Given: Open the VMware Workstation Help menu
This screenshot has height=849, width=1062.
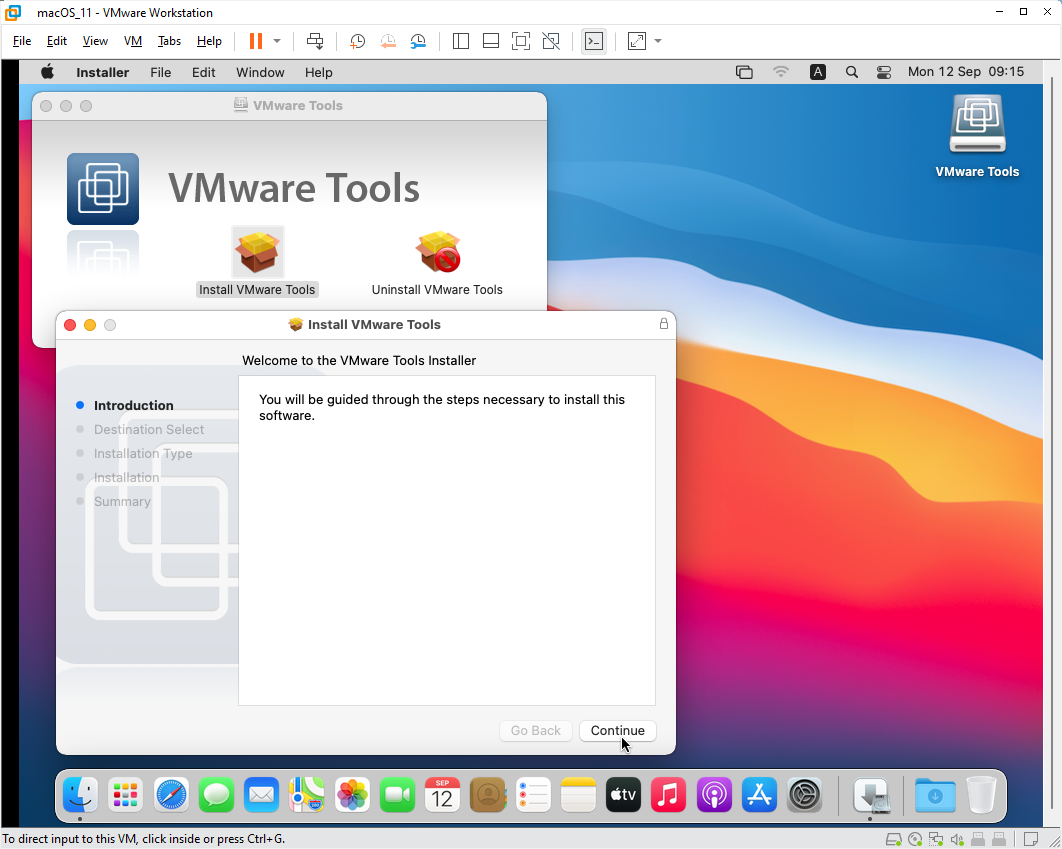Looking at the screenshot, I should [x=209, y=41].
